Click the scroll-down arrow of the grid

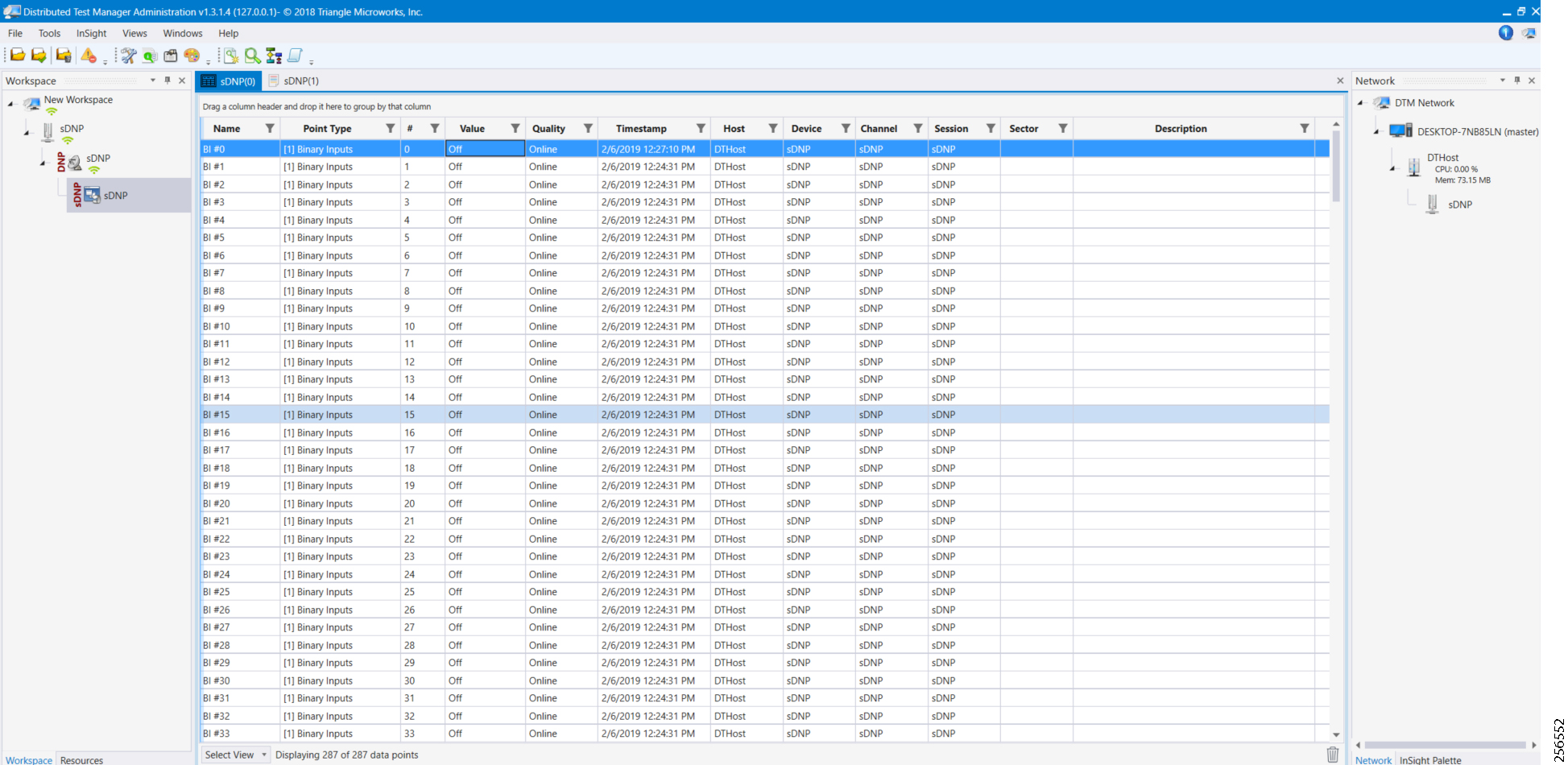click(1336, 734)
